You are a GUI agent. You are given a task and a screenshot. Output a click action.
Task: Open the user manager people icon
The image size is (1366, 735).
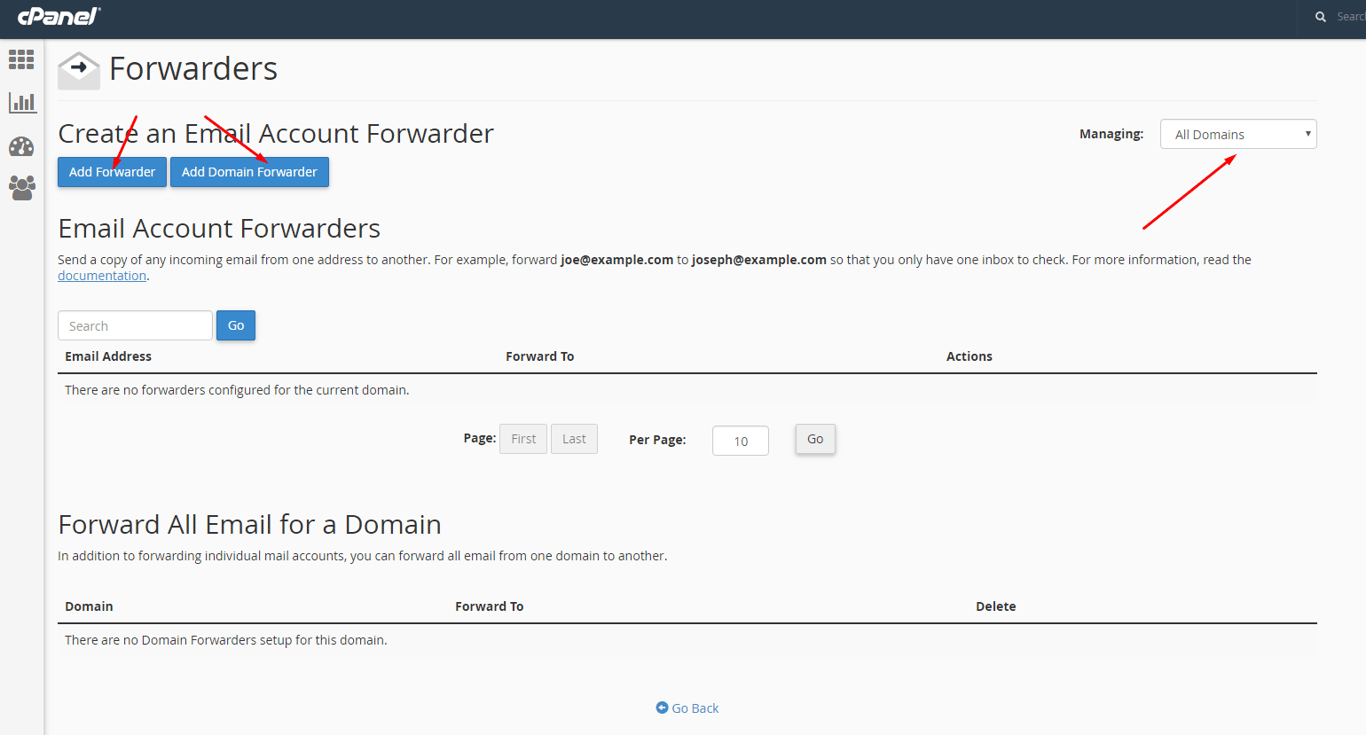pos(21,187)
